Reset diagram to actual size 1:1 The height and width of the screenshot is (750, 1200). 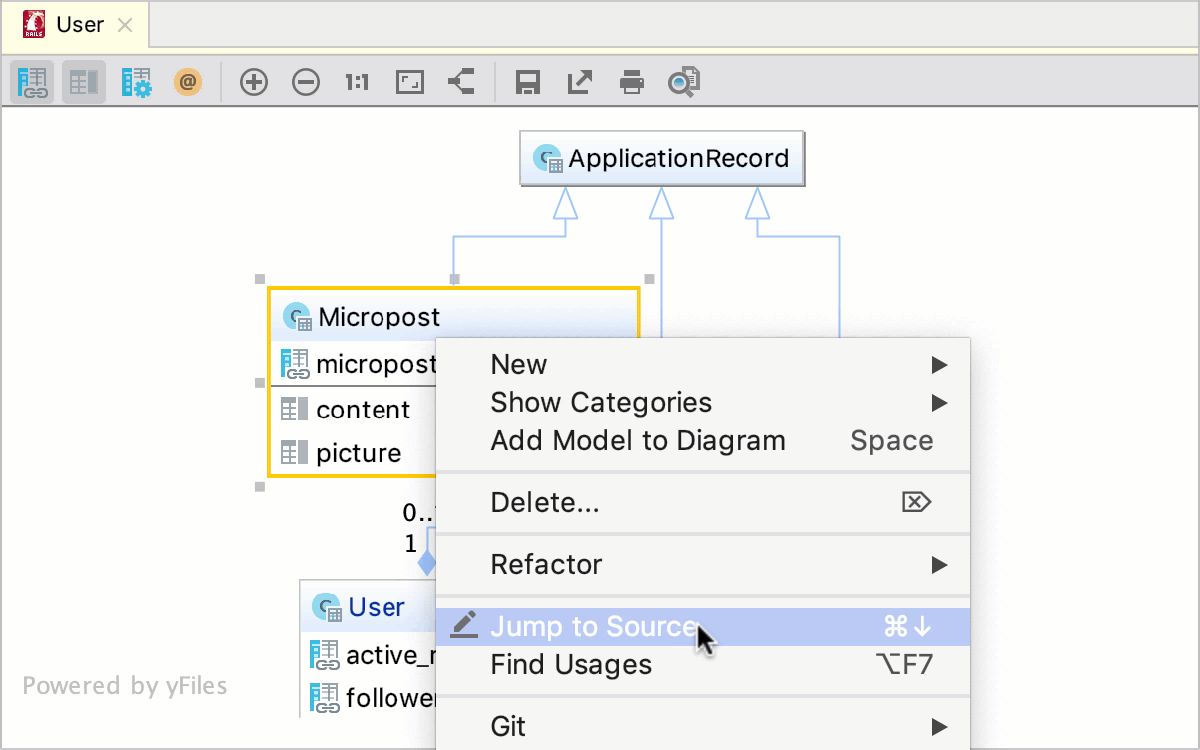357,82
